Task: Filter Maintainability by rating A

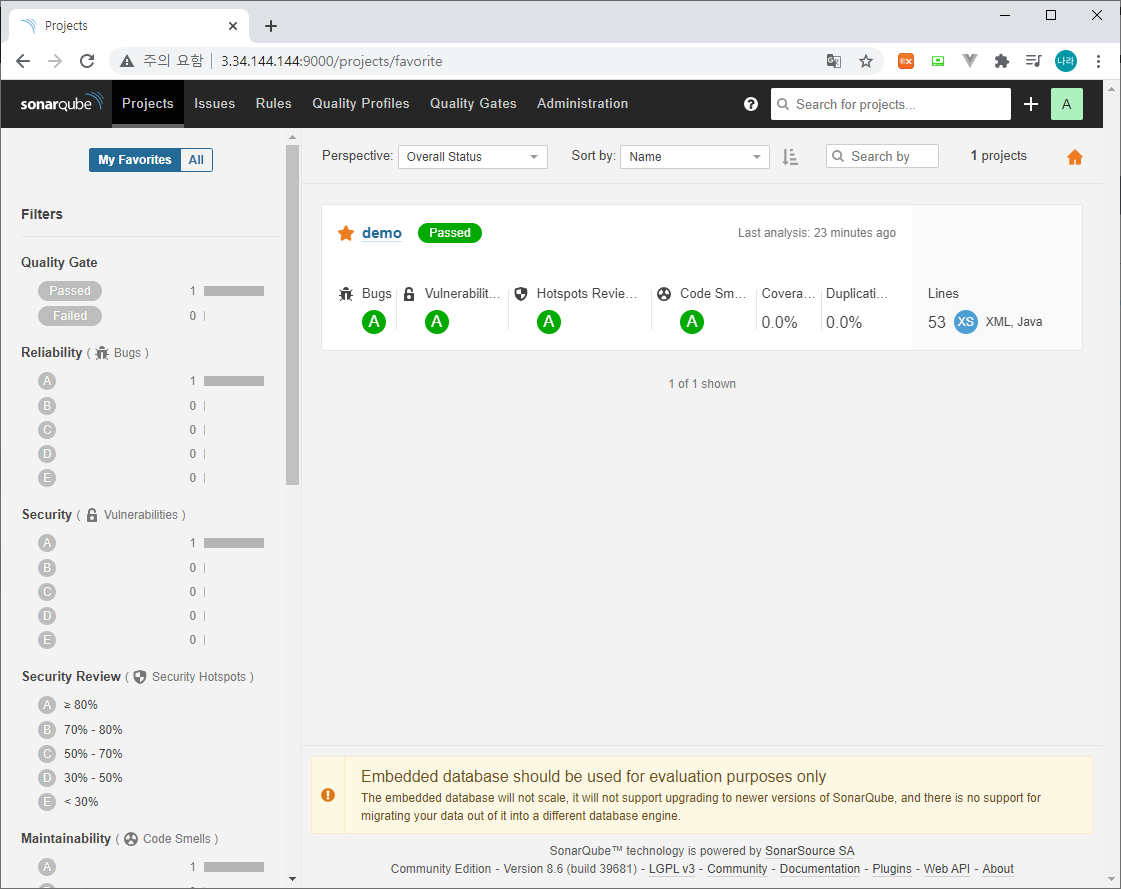Action: click(46, 867)
